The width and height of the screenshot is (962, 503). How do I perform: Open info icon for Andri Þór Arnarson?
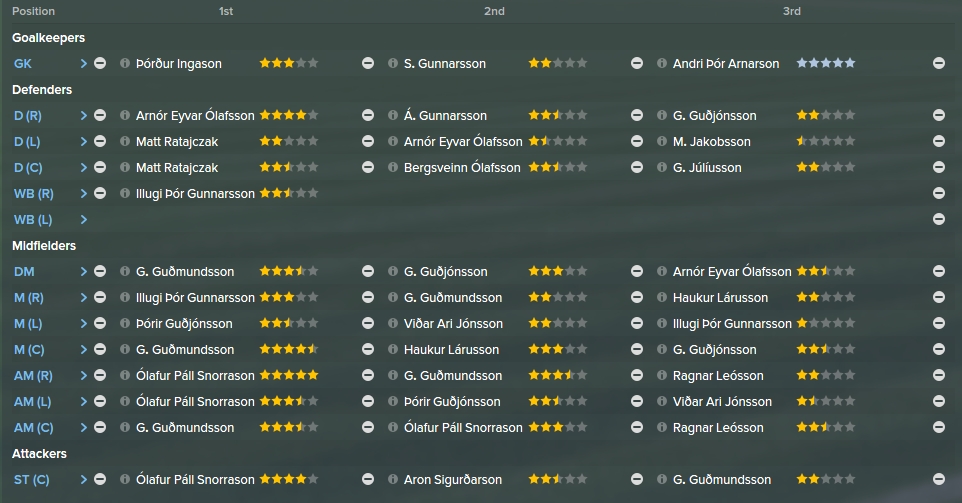pyautogui.click(x=661, y=63)
